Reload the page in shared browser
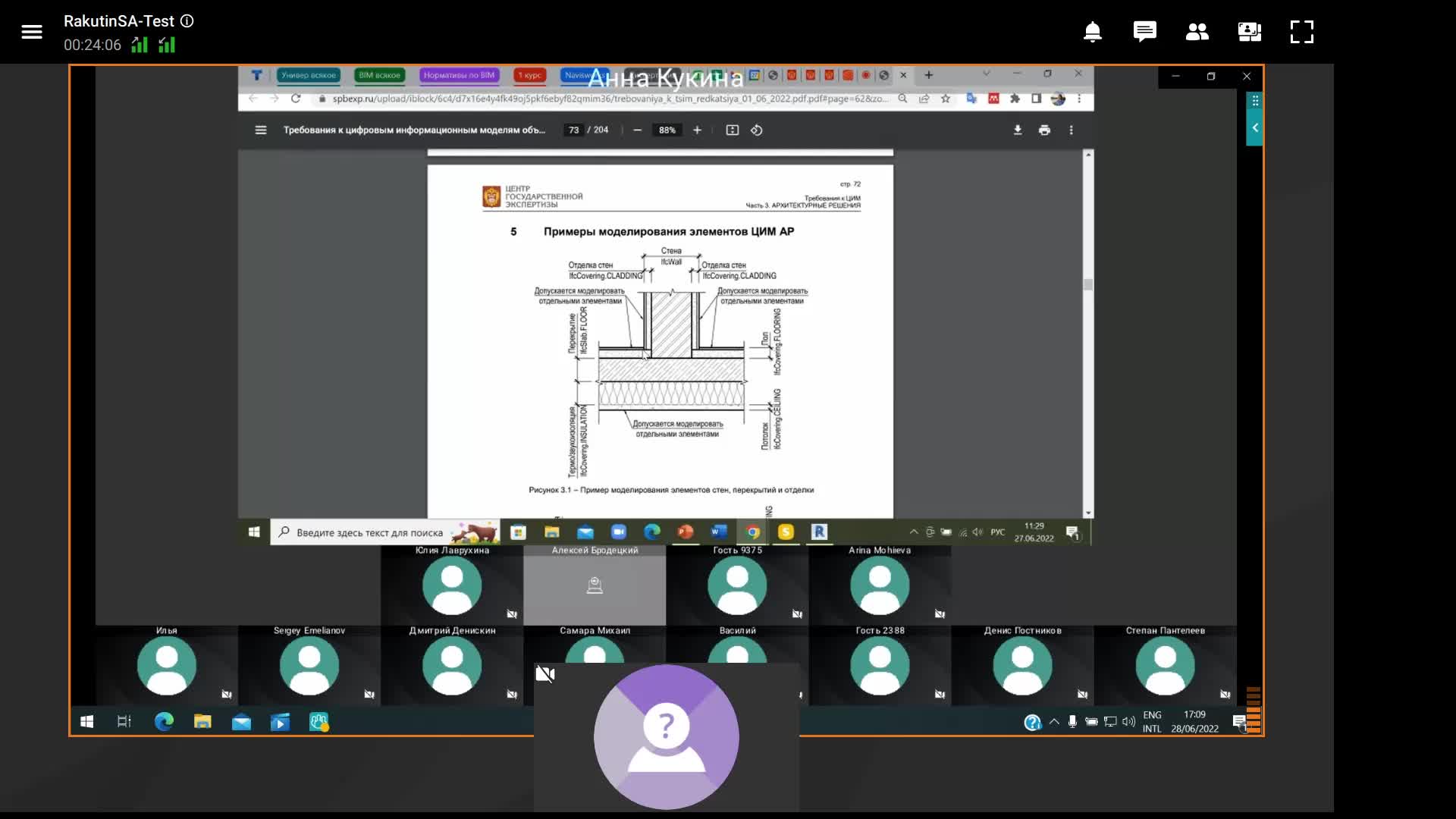1456x819 pixels. (x=296, y=99)
